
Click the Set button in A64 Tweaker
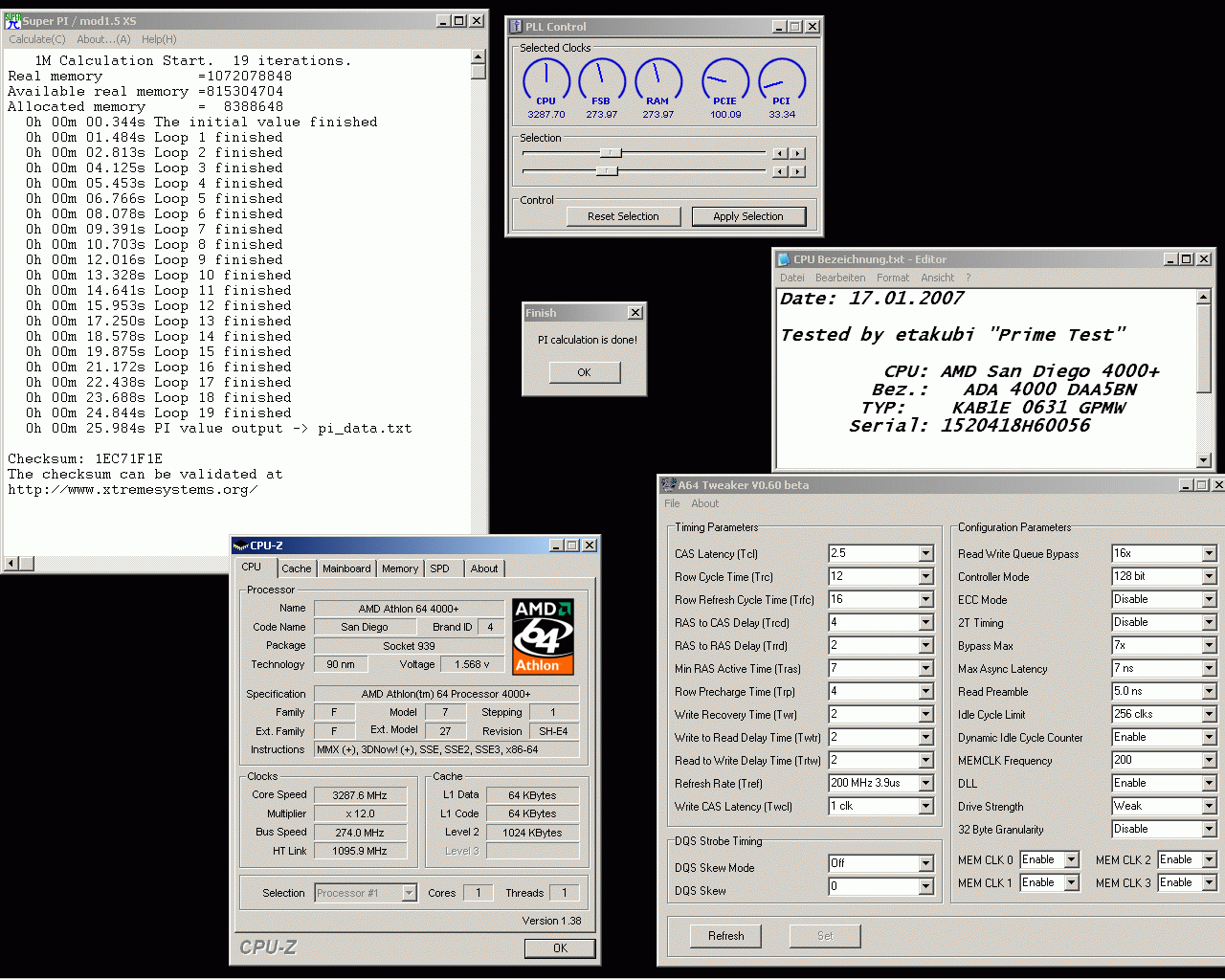[x=825, y=936]
